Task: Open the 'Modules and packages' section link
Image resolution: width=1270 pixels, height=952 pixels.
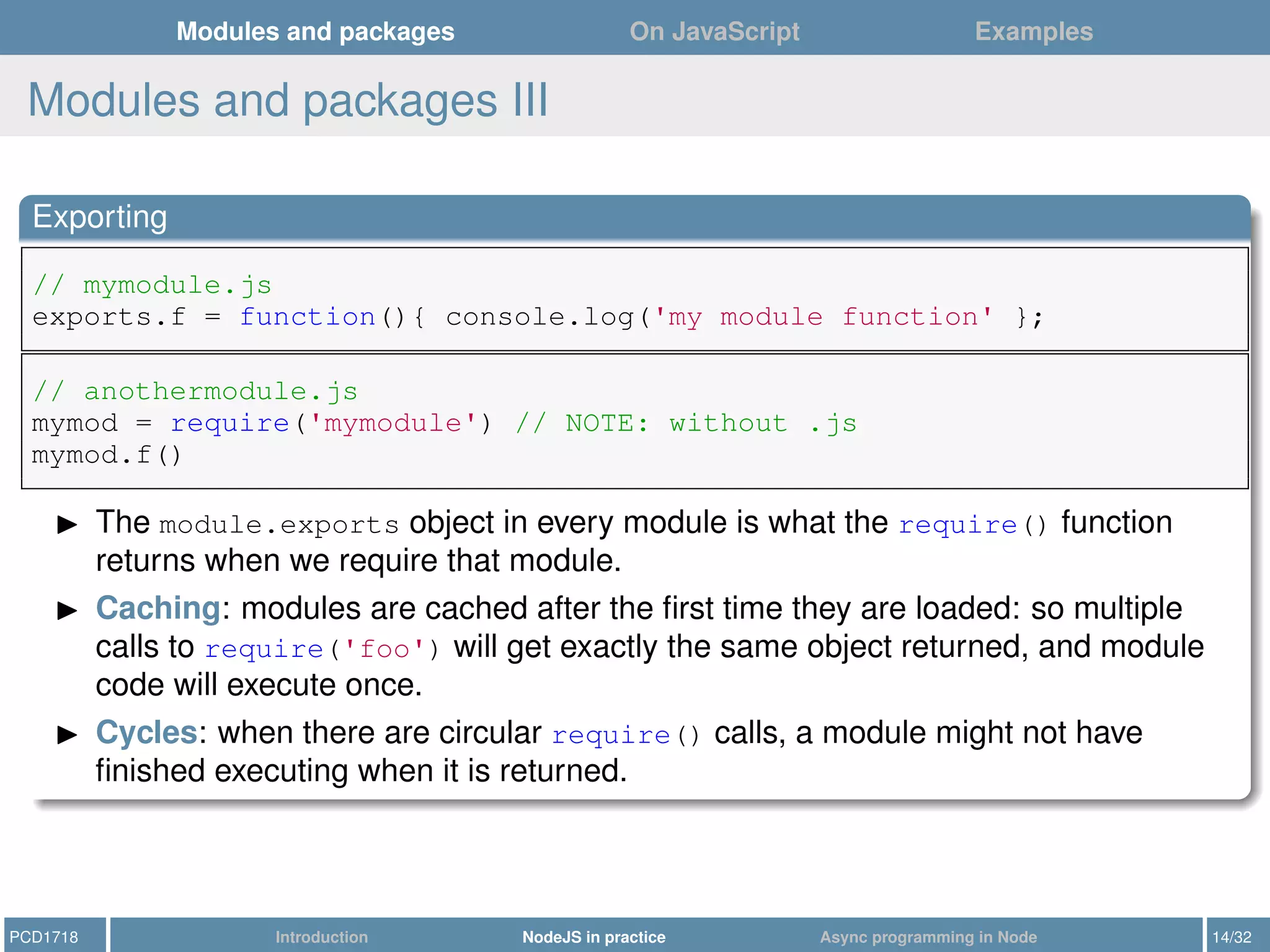Action: (x=315, y=32)
